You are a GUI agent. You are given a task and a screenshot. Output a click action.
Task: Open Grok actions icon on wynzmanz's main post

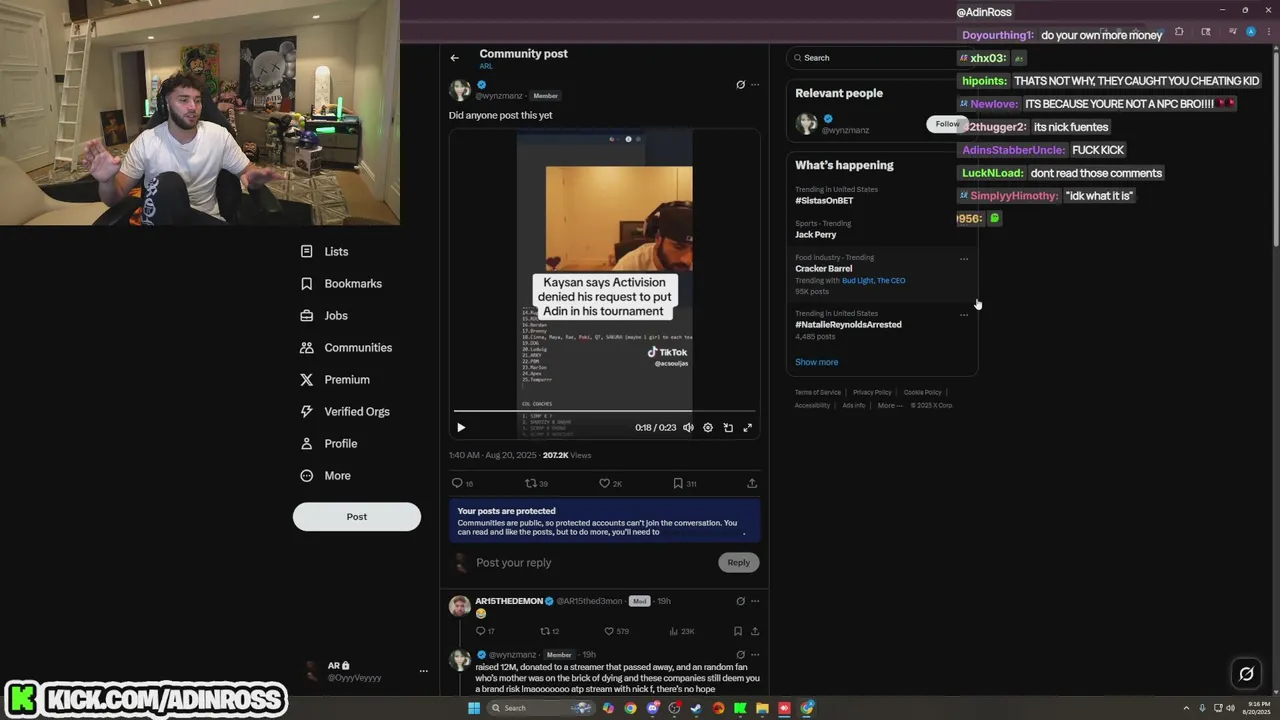740,85
